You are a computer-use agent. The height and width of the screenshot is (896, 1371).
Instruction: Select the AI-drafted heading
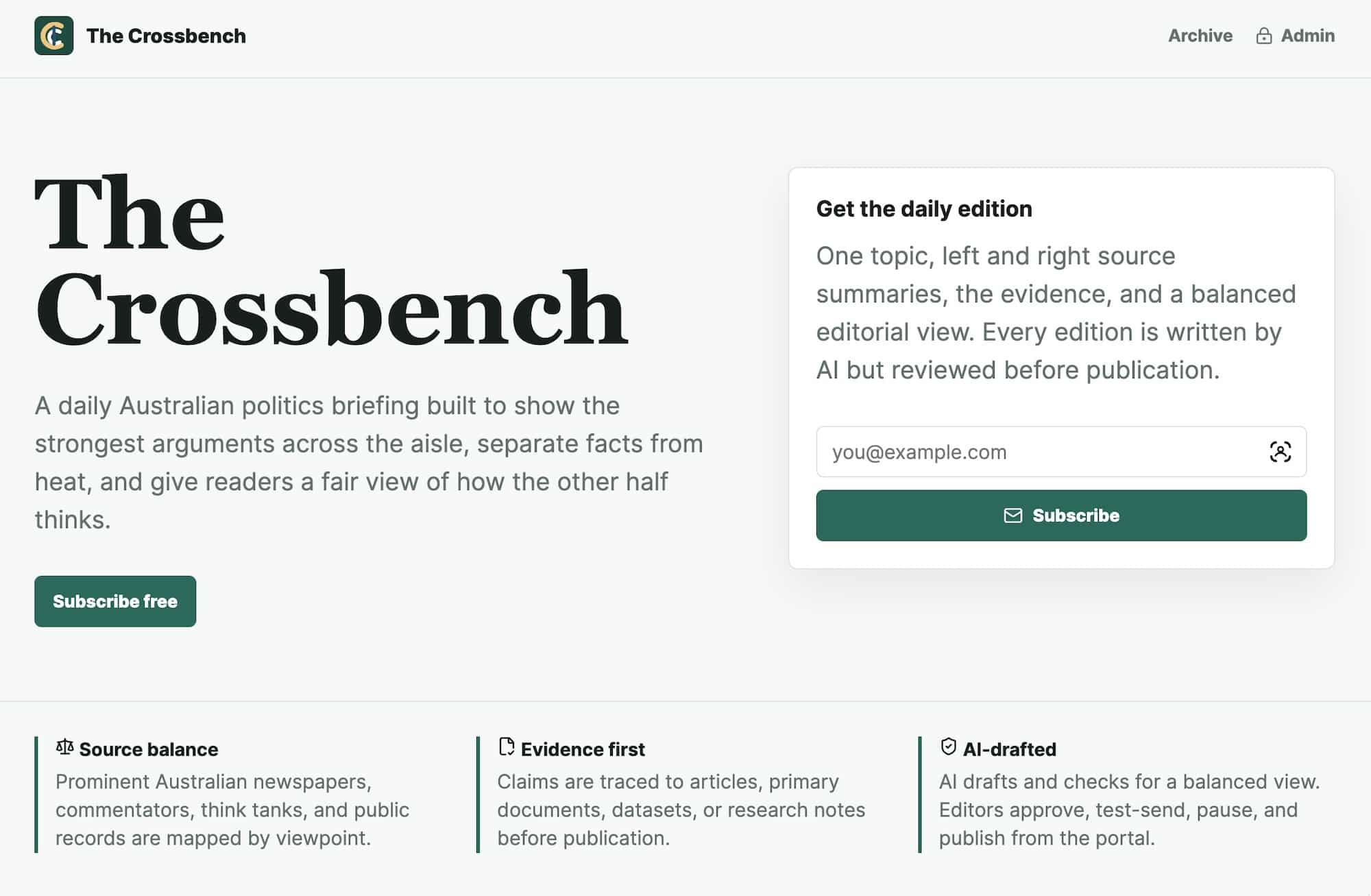click(1009, 749)
